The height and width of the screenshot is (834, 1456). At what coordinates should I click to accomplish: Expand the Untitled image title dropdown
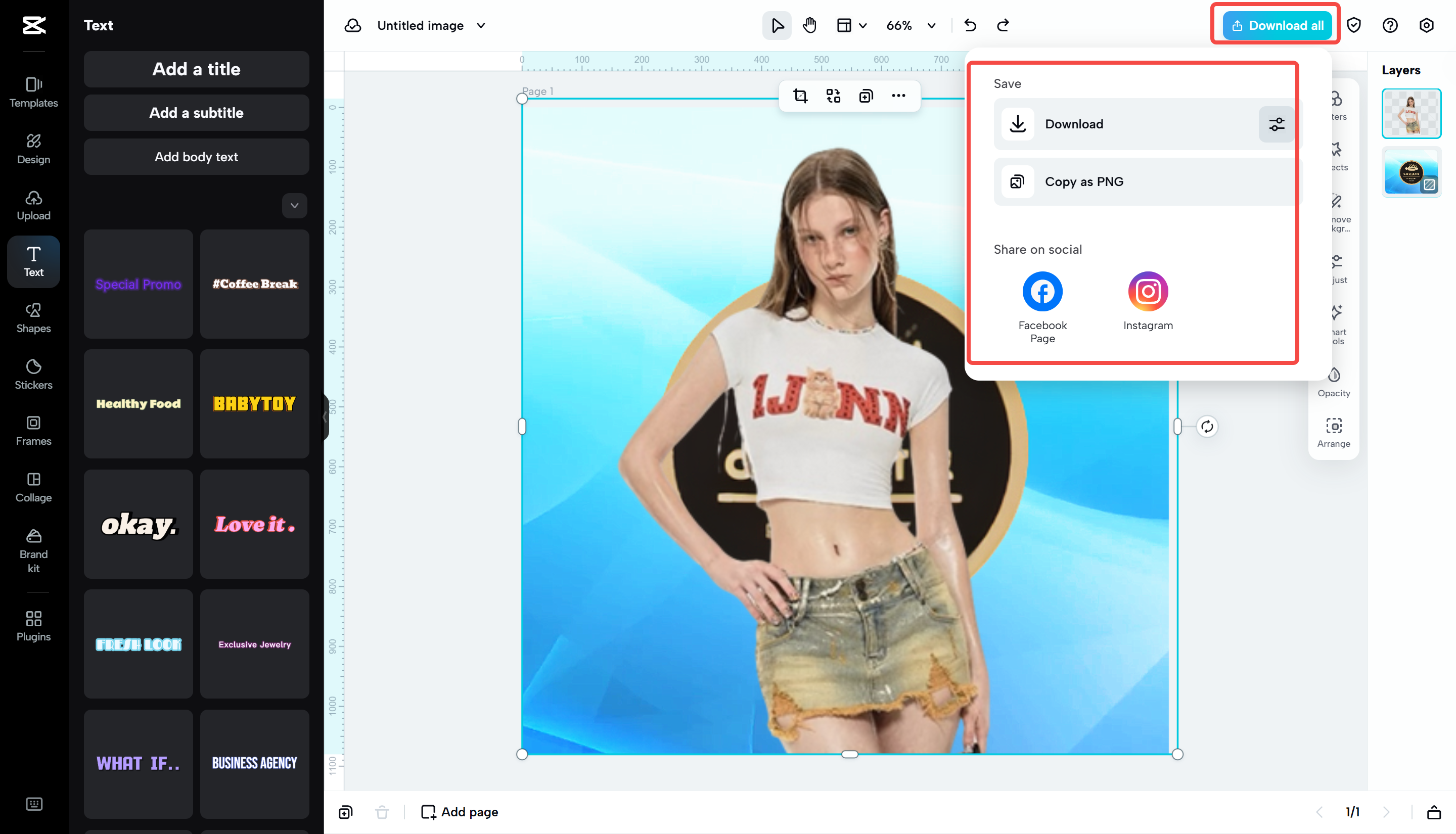[x=482, y=25]
